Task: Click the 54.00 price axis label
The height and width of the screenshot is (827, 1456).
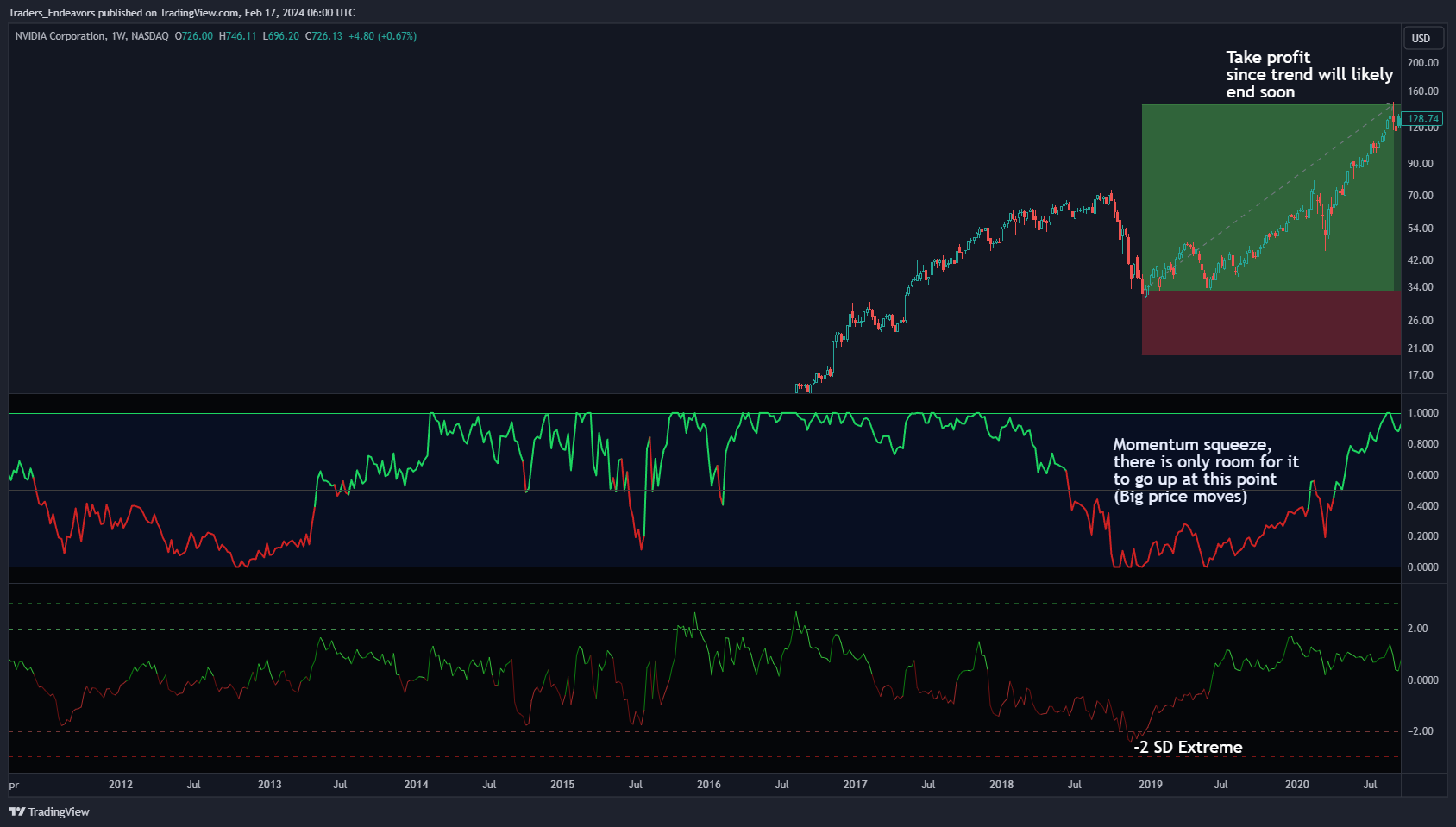Action: [x=1421, y=229]
